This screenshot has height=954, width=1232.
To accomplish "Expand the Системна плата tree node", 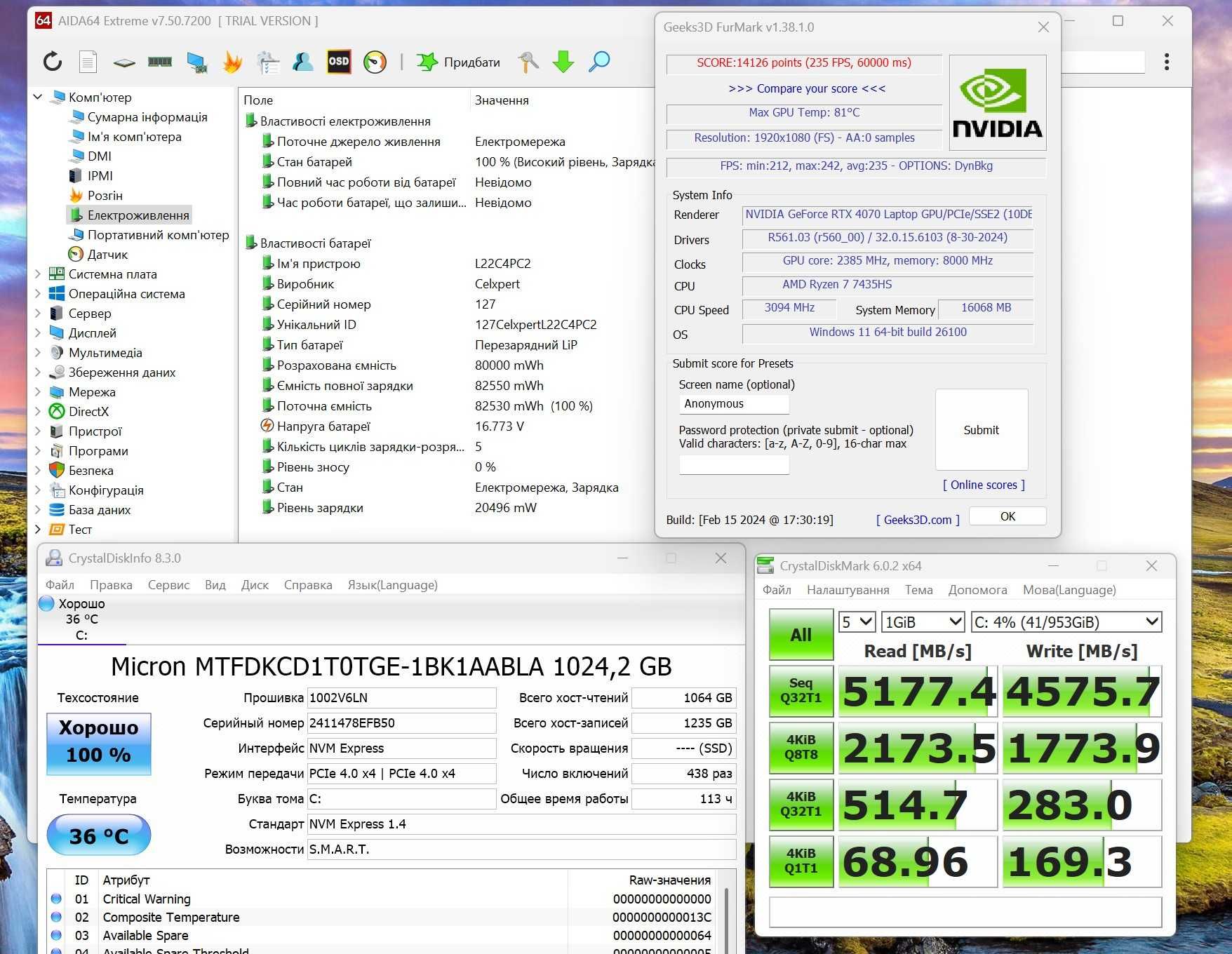I will [x=37, y=274].
